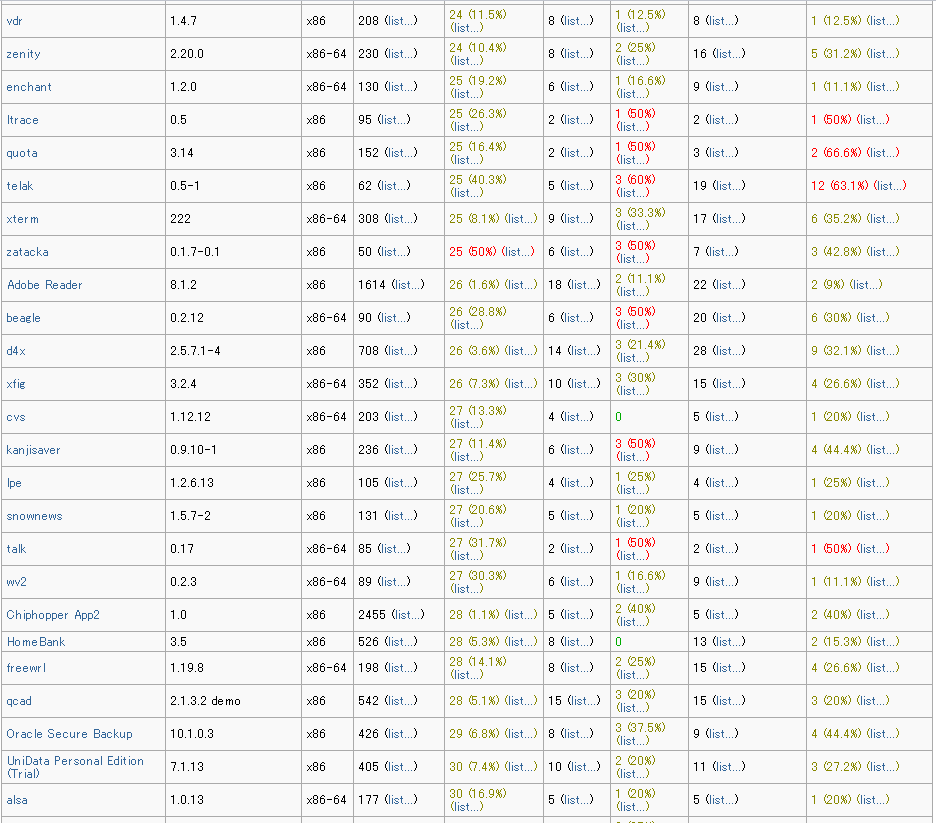The width and height of the screenshot is (936, 823).
Task: Select version text 2.5.7.1-4
Action: coord(195,351)
